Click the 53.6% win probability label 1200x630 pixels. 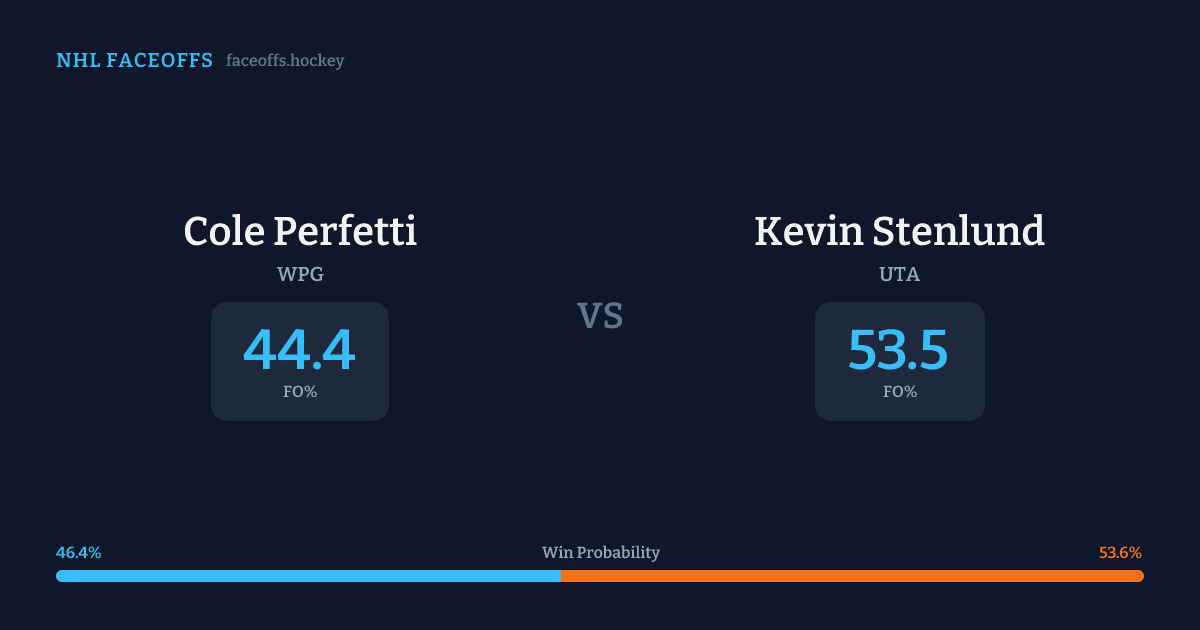coord(1120,553)
